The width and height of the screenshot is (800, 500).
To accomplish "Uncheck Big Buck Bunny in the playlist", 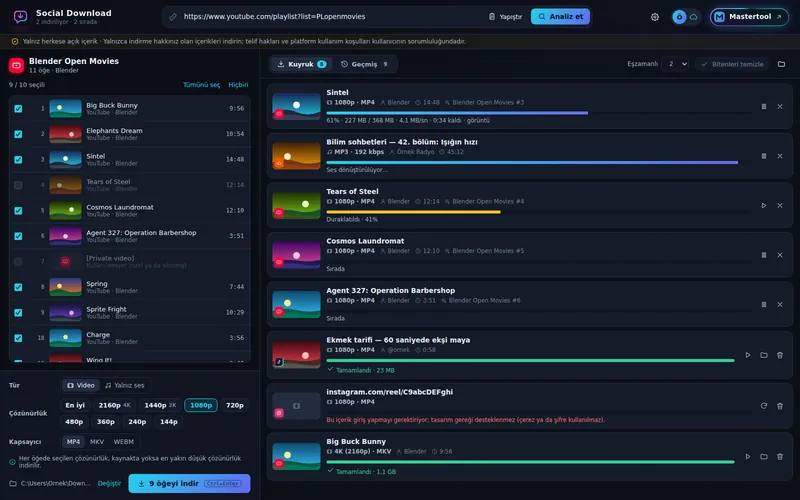I will (x=18, y=109).
